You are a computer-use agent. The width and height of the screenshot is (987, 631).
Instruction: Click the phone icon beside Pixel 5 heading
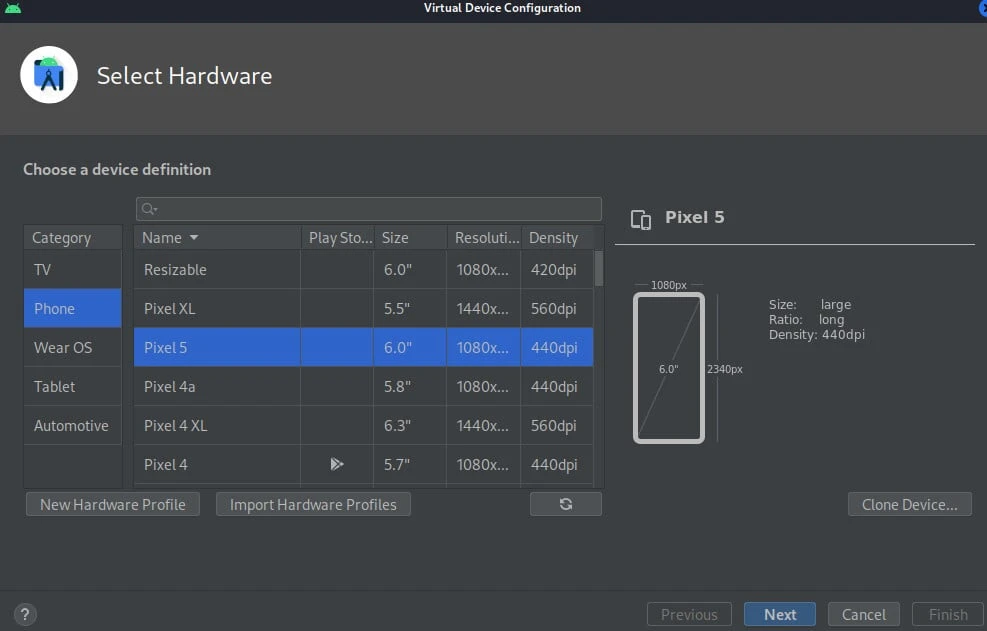coord(640,217)
